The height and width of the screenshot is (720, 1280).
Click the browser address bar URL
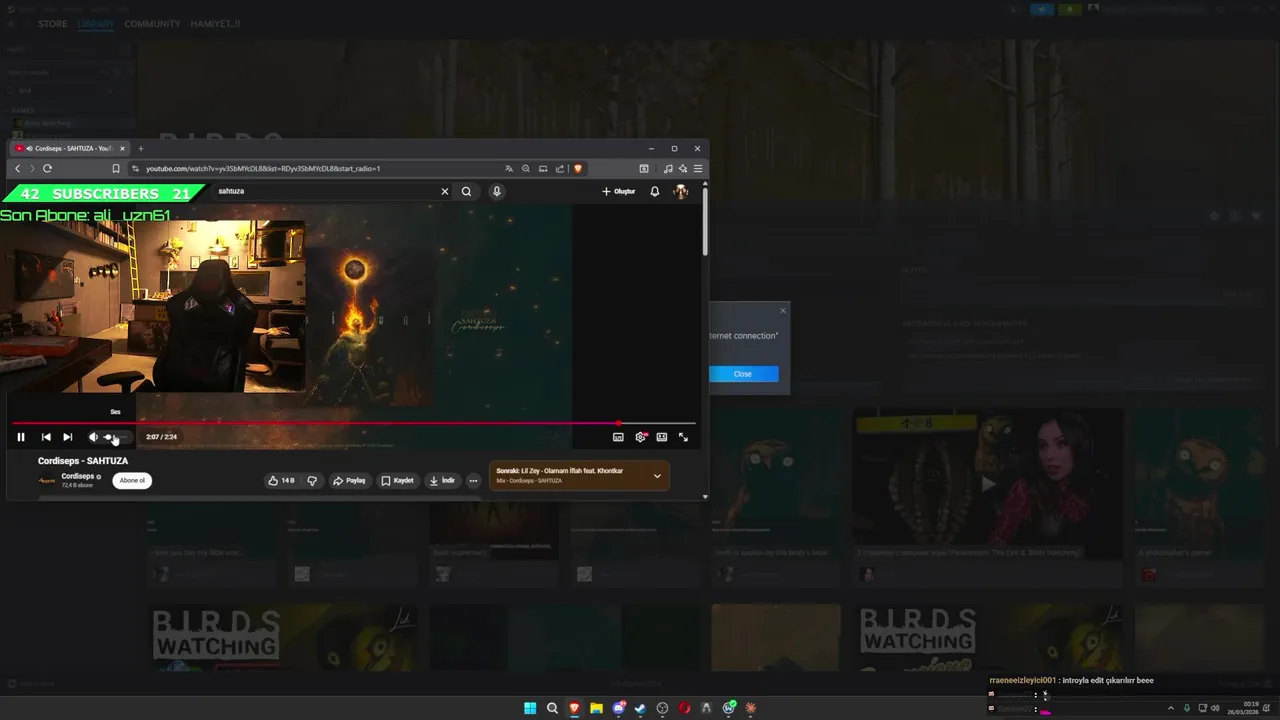(x=263, y=168)
